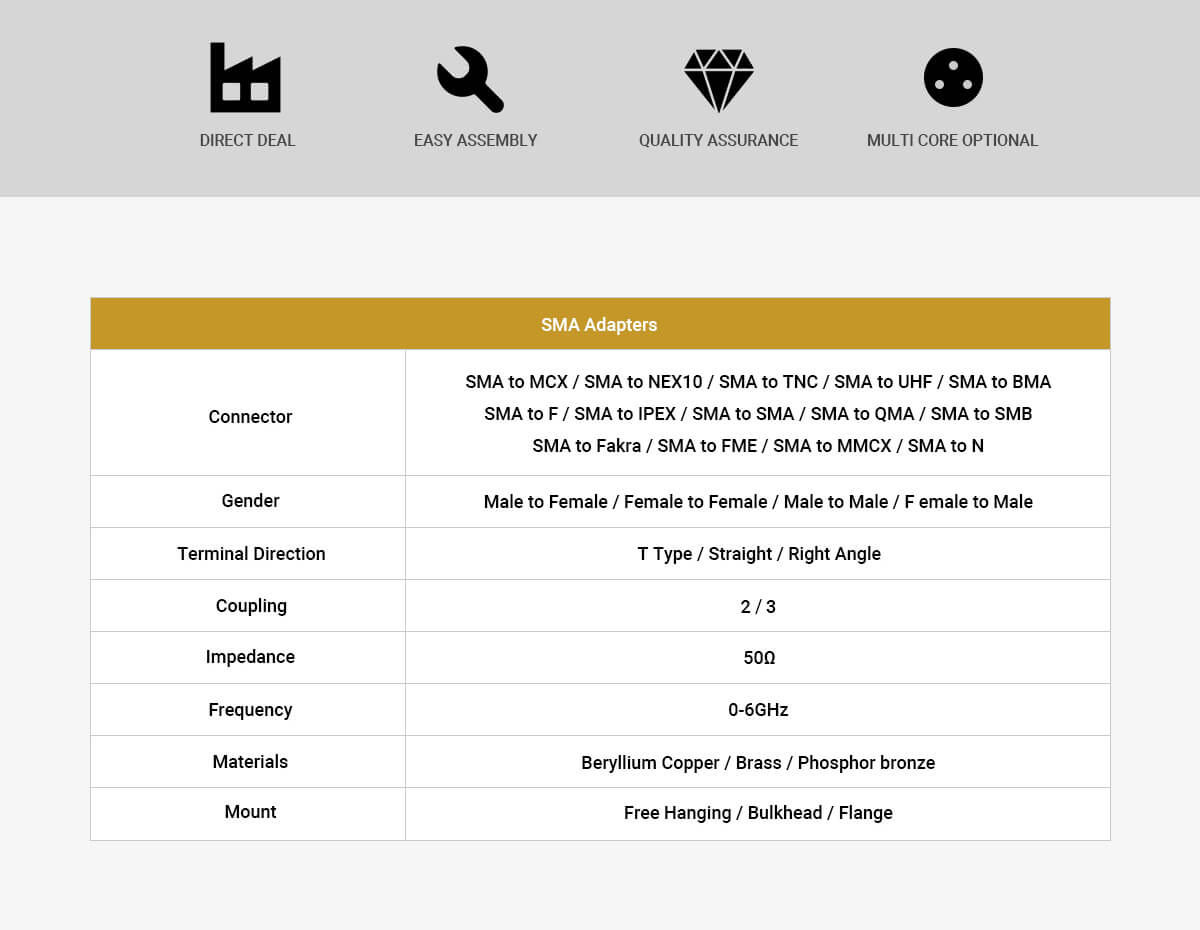This screenshot has width=1200, height=930.
Task: Click the factory icon above Direct Deal
Action: [245, 78]
